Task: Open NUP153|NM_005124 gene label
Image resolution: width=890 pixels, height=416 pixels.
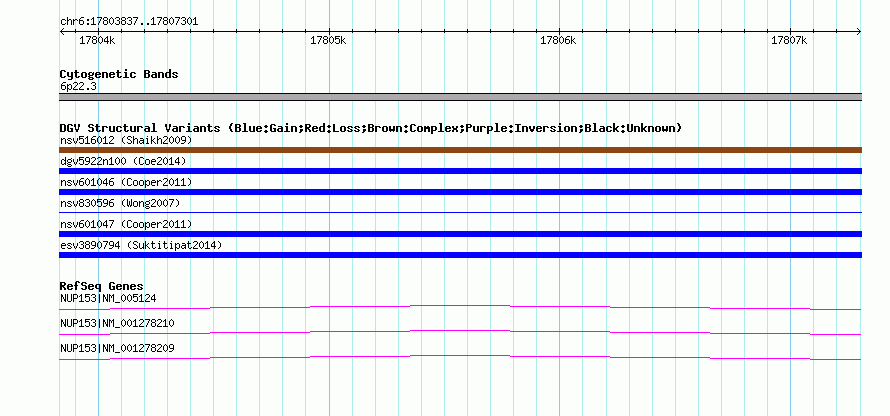Action: (x=108, y=298)
